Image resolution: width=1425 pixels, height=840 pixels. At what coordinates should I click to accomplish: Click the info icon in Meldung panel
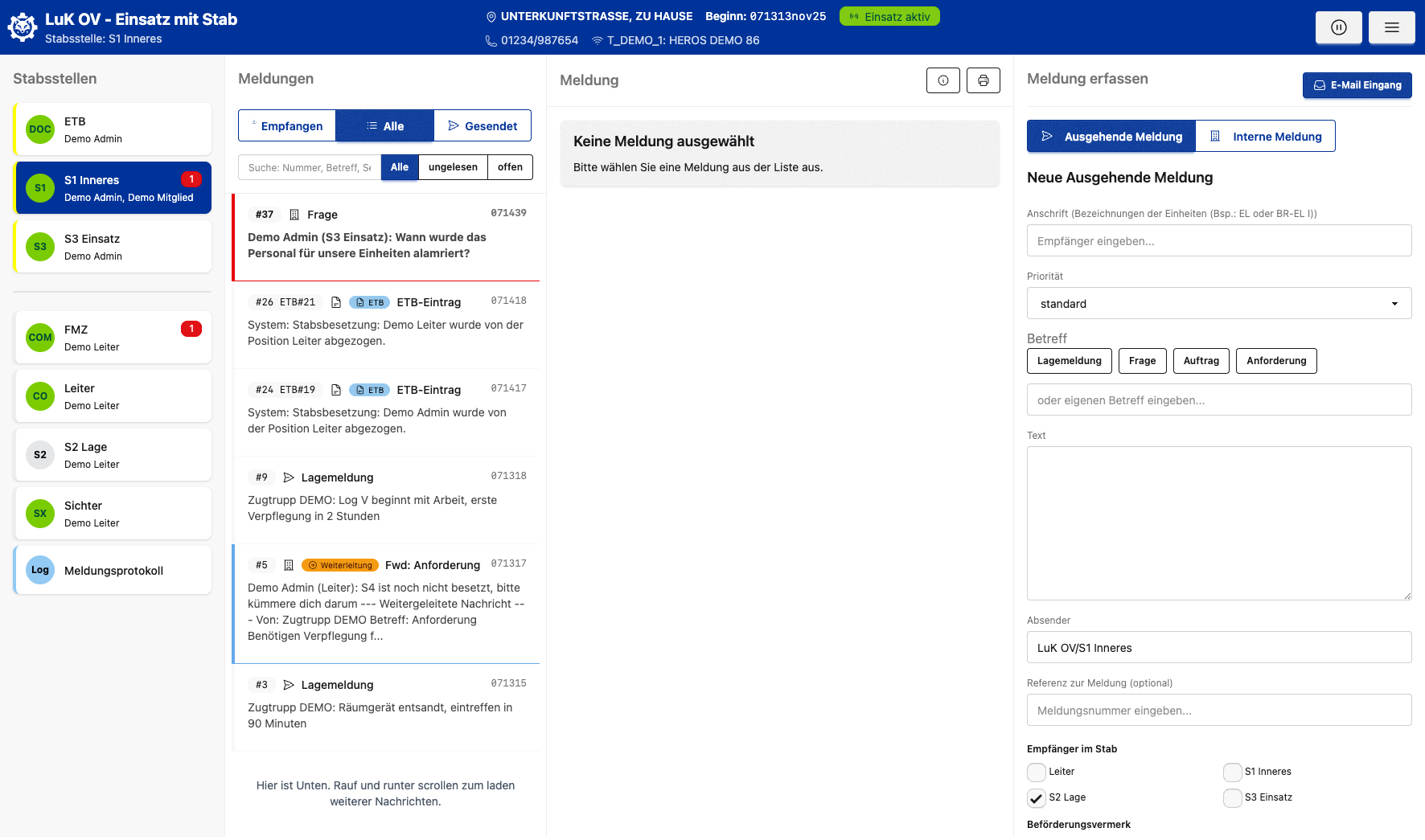pyautogui.click(x=942, y=80)
